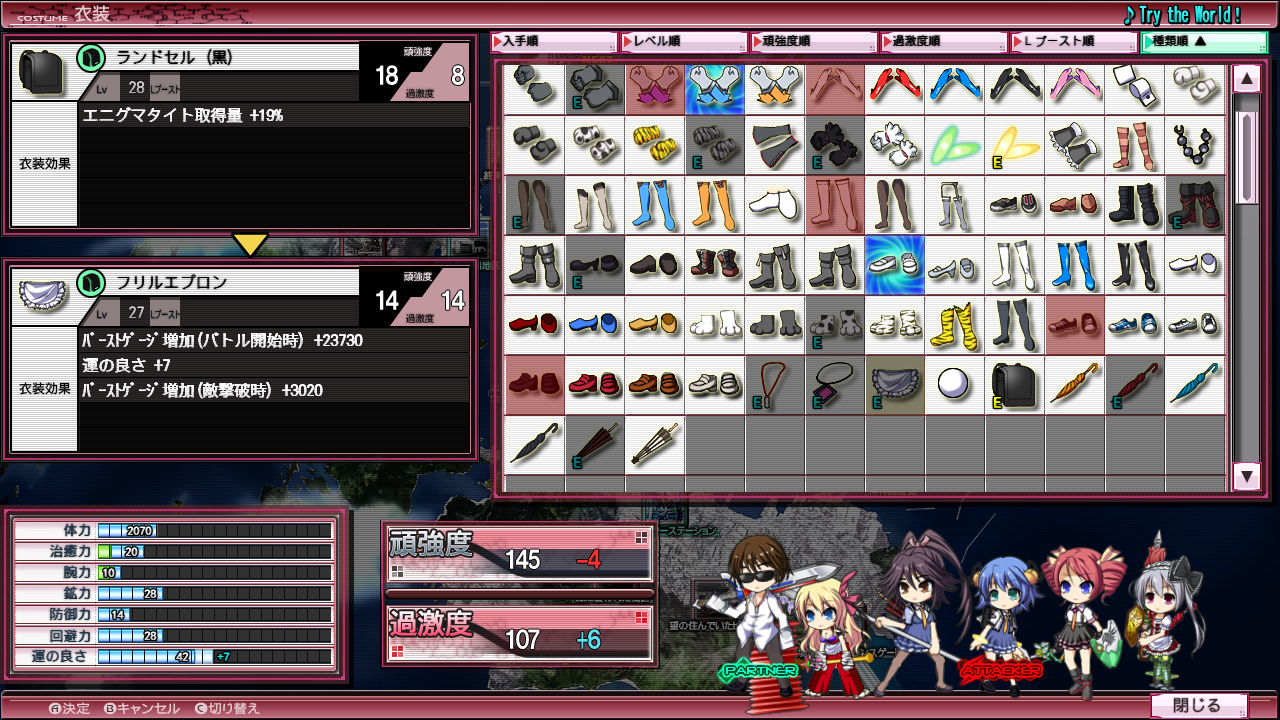Click the エニグマタイト取得量 +19% effect
Image resolution: width=1280 pixels, height=720 pixels.
[x=183, y=115]
